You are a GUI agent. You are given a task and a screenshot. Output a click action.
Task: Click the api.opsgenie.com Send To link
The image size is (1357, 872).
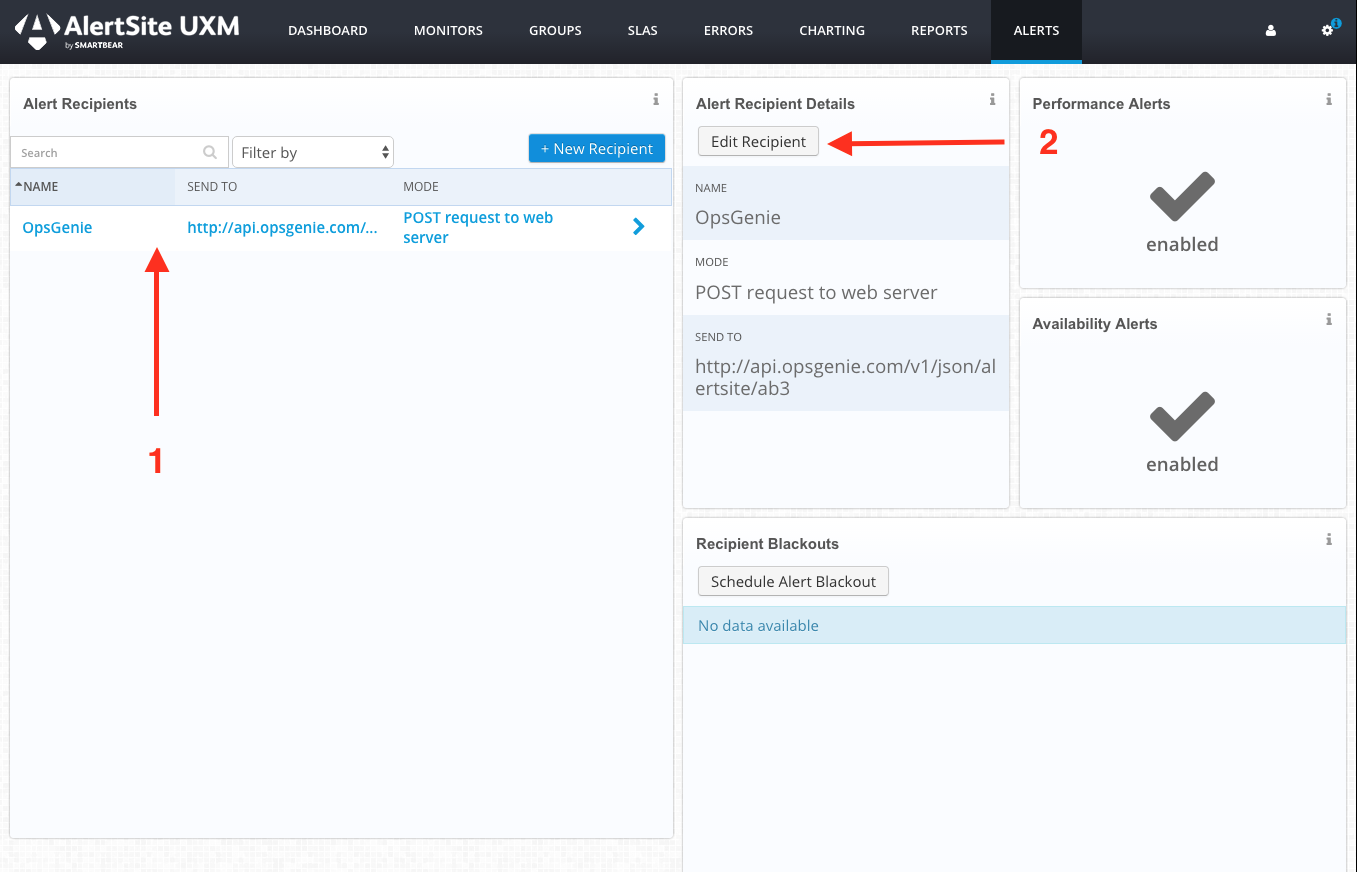282,227
